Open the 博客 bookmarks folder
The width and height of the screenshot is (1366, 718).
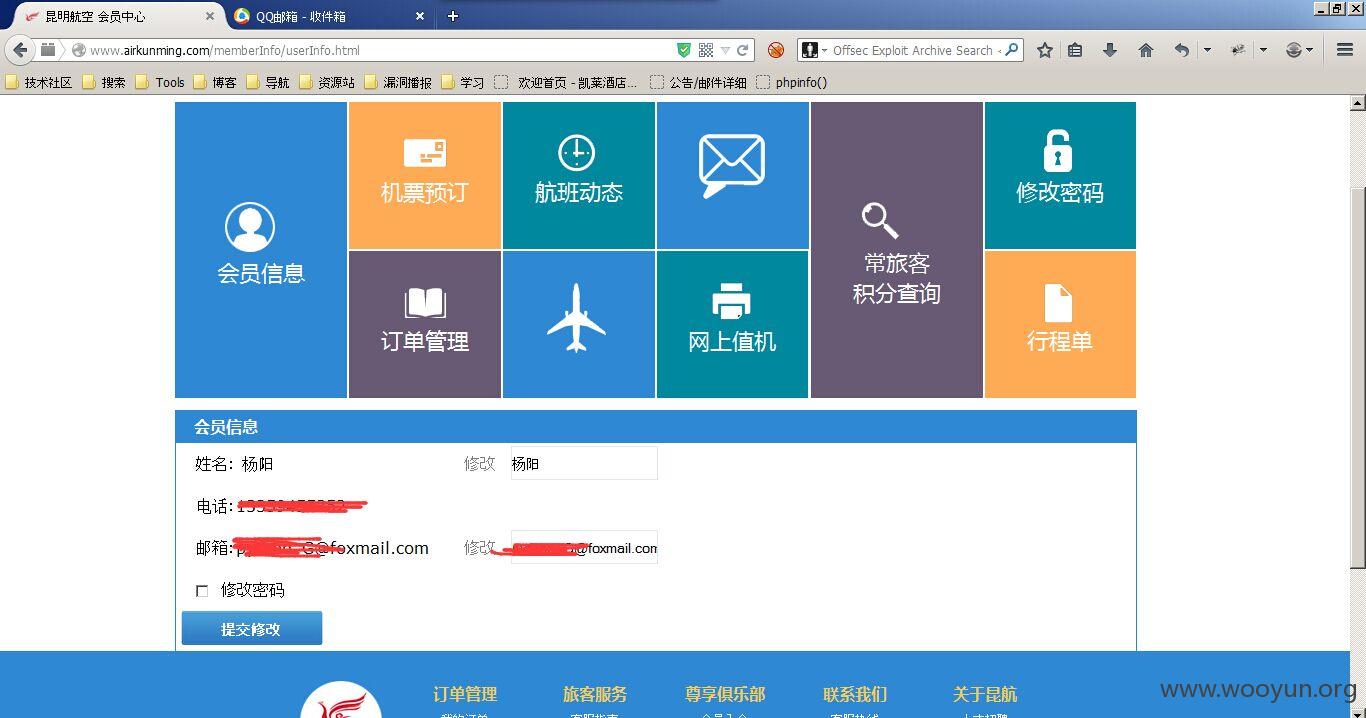click(215, 82)
